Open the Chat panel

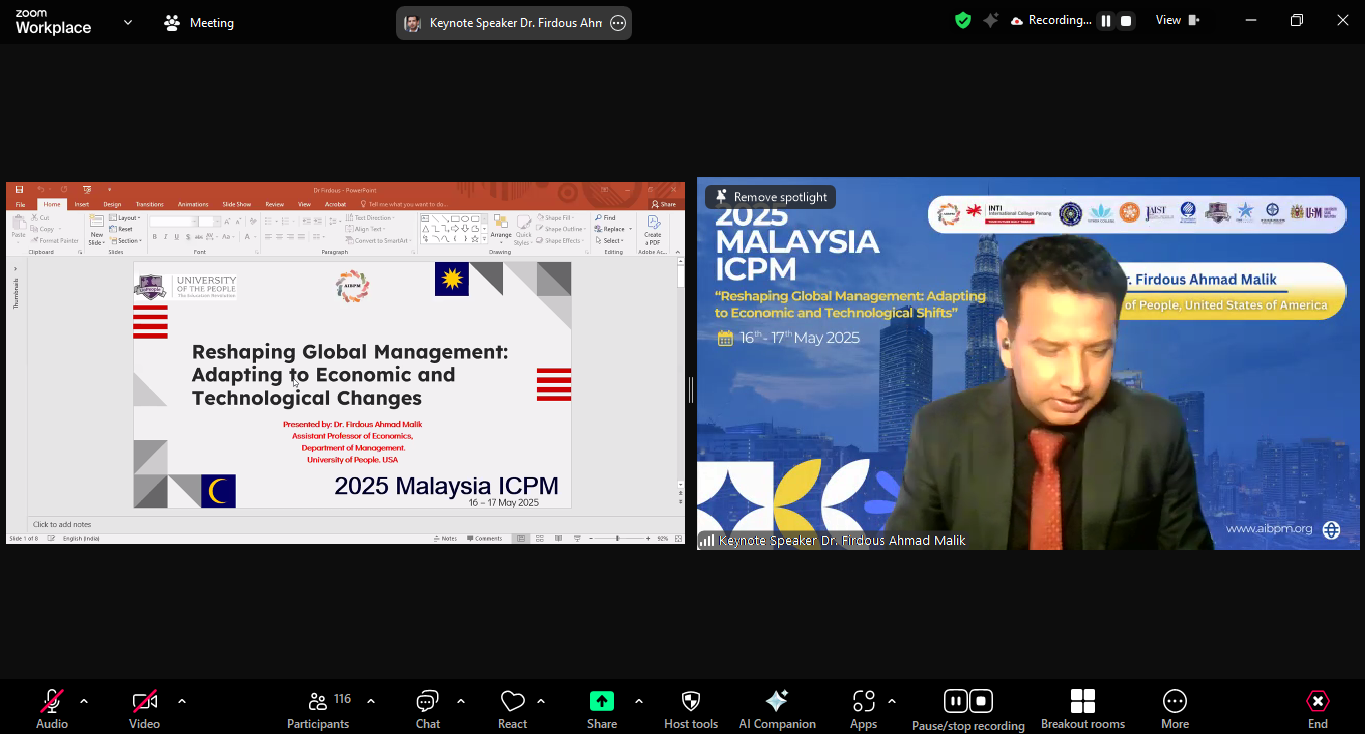(428, 709)
